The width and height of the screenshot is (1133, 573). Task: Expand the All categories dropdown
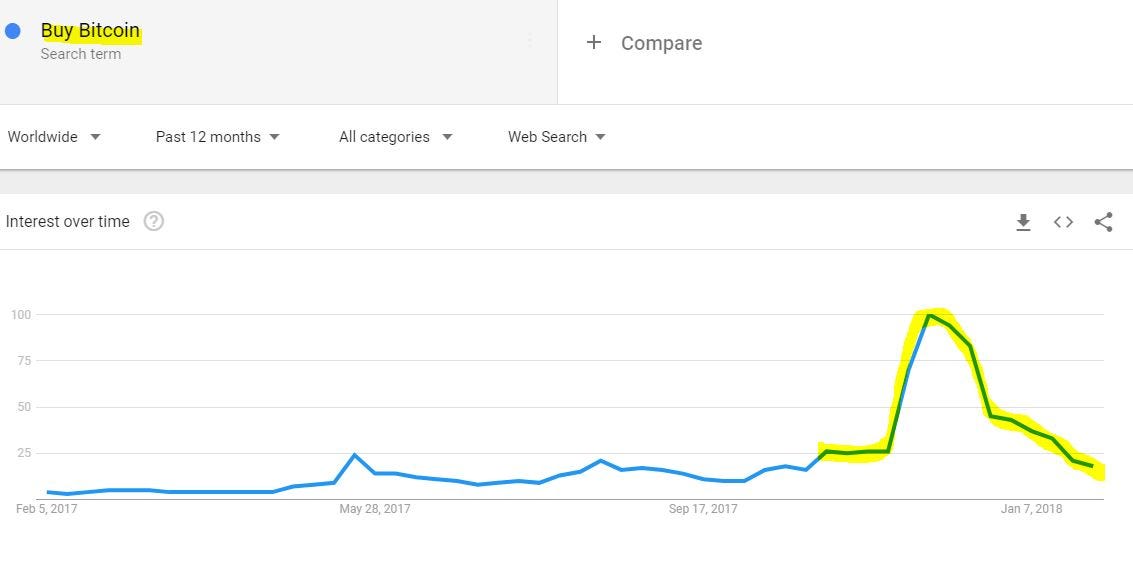(396, 137)
